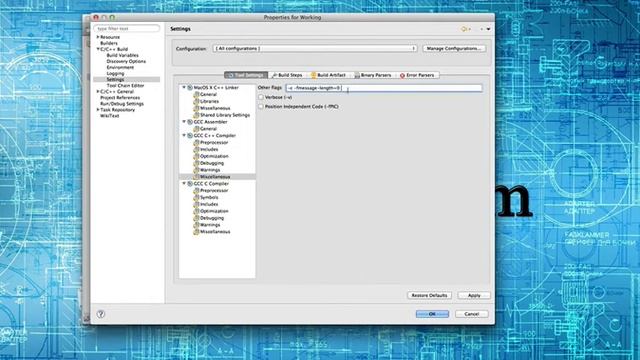640x360 pixels.
Task: Click Optimization icon under GCC C++ Compiler
Action: pos(196,156)
